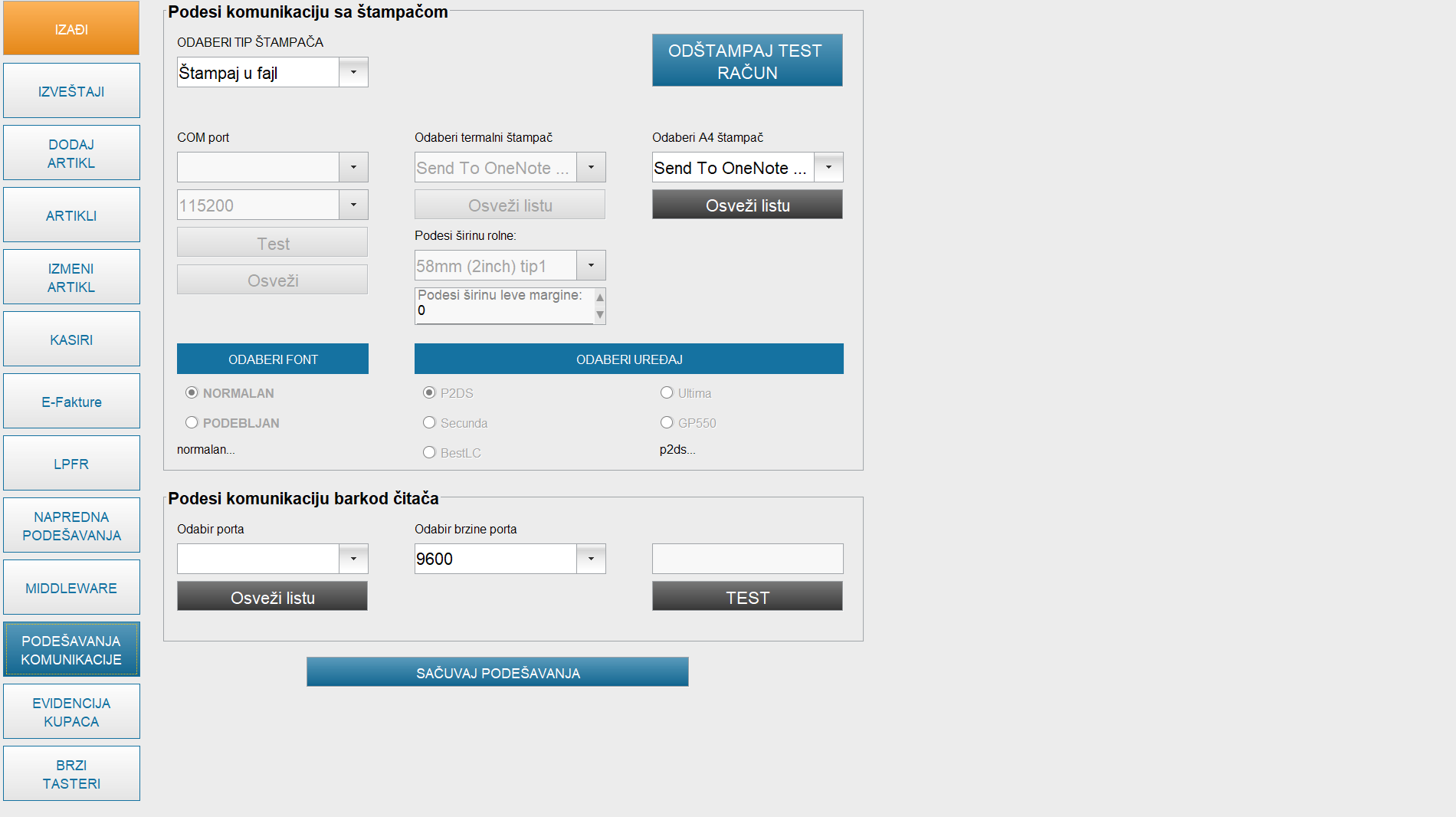Viewport: 1456px width, 817px height.
Task: Click ODŠTAMPAJ TEST RAČUN button
Action: click(x=747, y=61)
